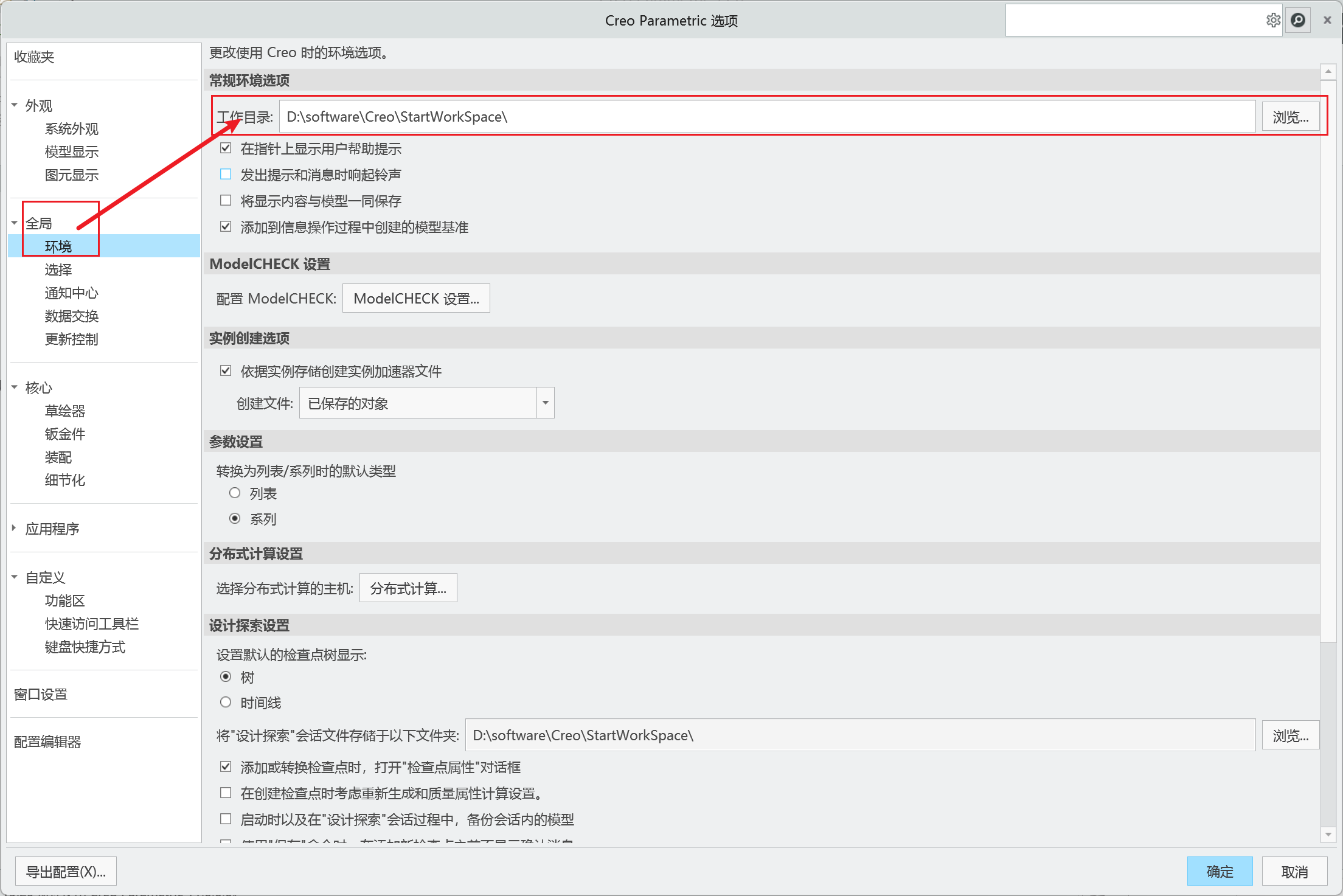Screen dimensions: 1343x896
Task: Open '通知中心' settings page
Action: (x=72, y=293)
